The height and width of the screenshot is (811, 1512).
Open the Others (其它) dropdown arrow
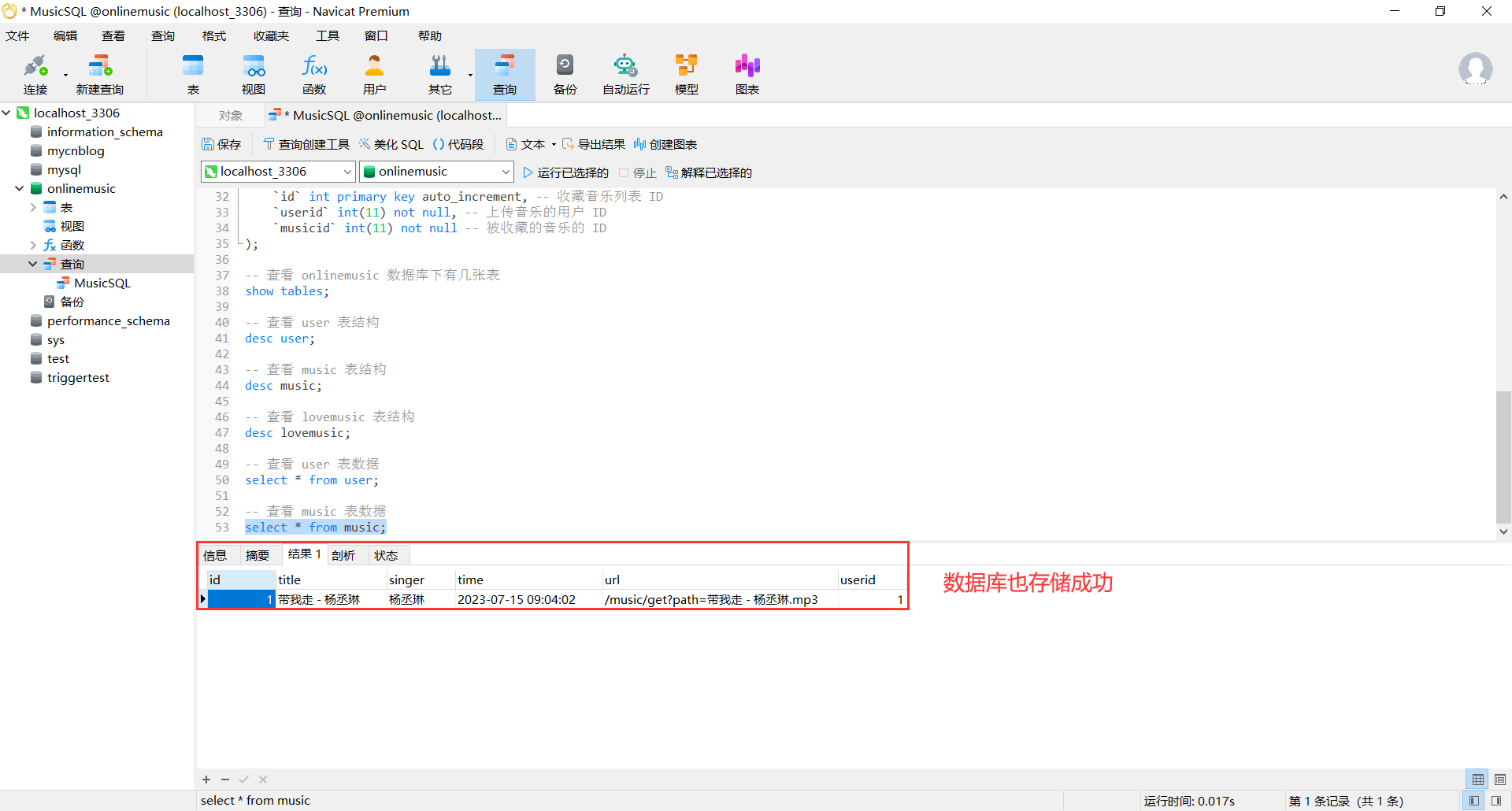tap(470, 76)
